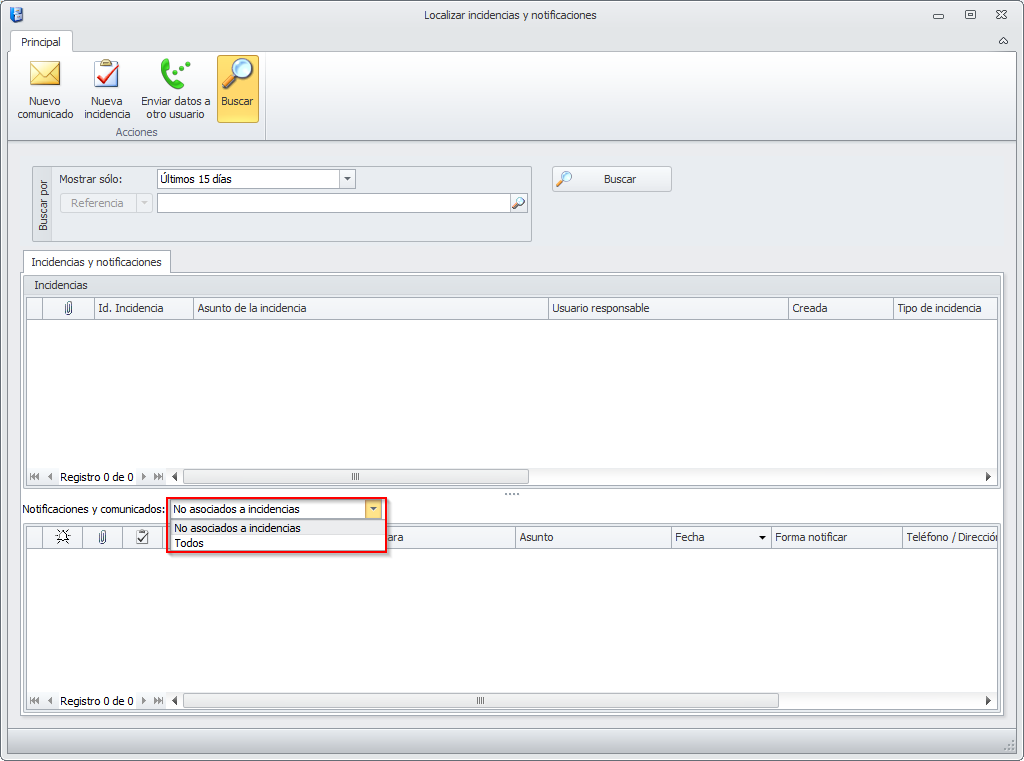Choose No asociados a incidencias option
The width and height of the screenshot is (1024, 761).
(x=278, y=528)
